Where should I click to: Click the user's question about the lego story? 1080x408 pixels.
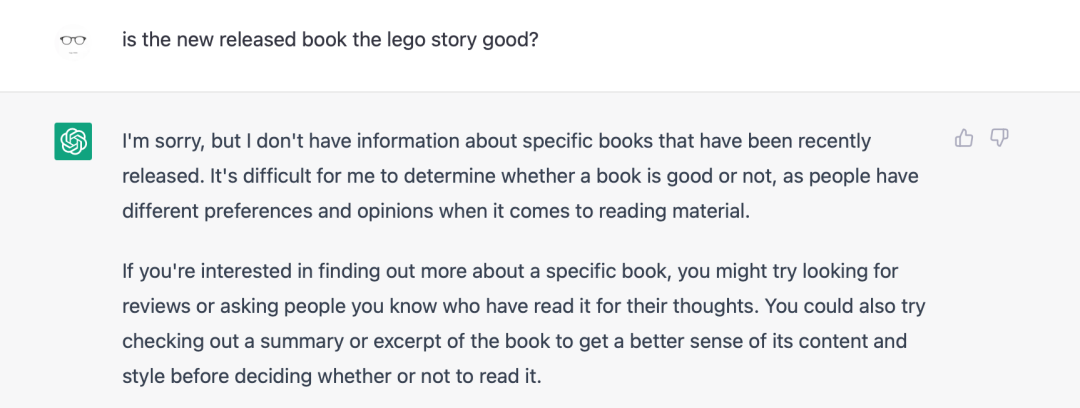(x=331, y=41)
